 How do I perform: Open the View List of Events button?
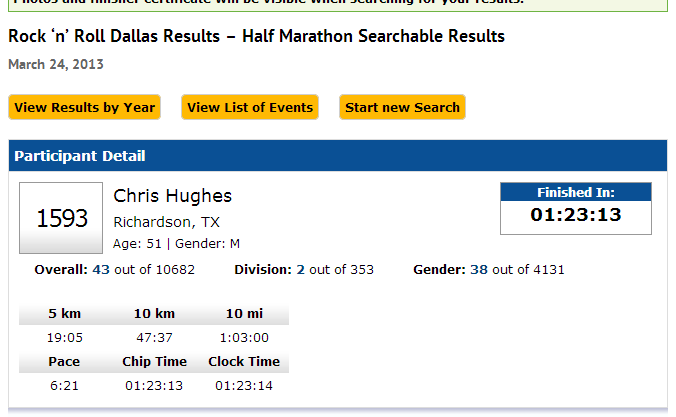click(250, 107)
